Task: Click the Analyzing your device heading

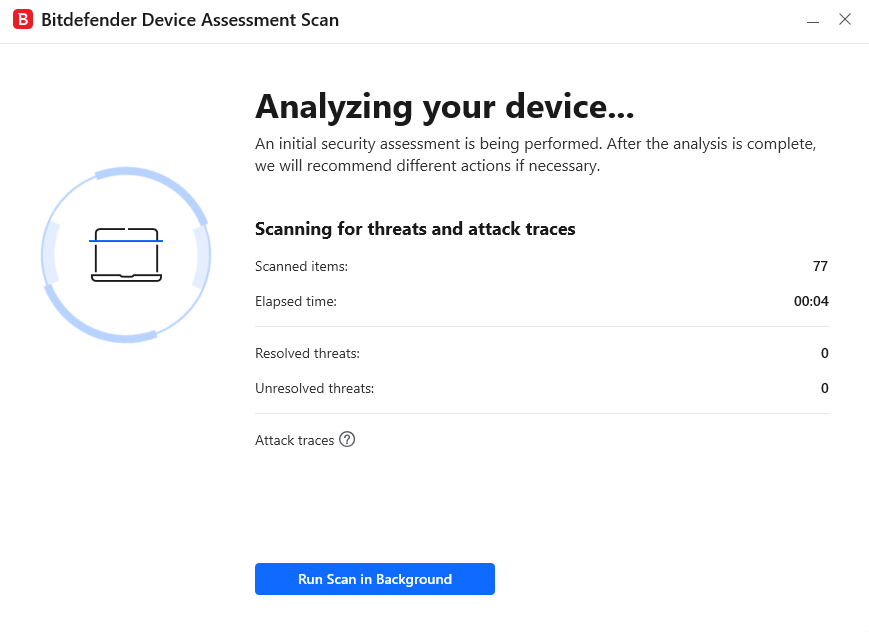Action: point(444,106)
